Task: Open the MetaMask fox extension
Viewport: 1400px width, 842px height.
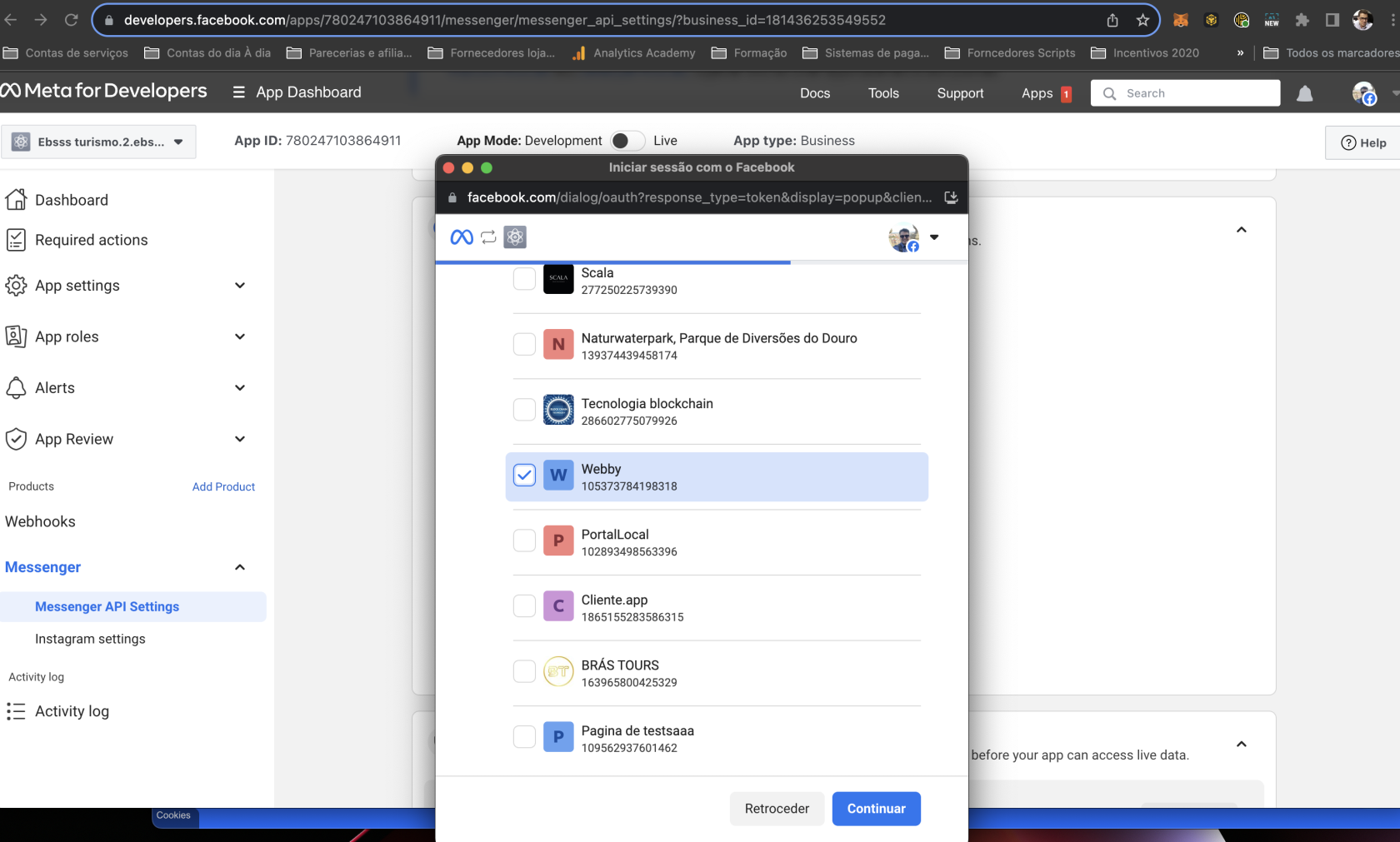Action: [x=1181, y=20]
